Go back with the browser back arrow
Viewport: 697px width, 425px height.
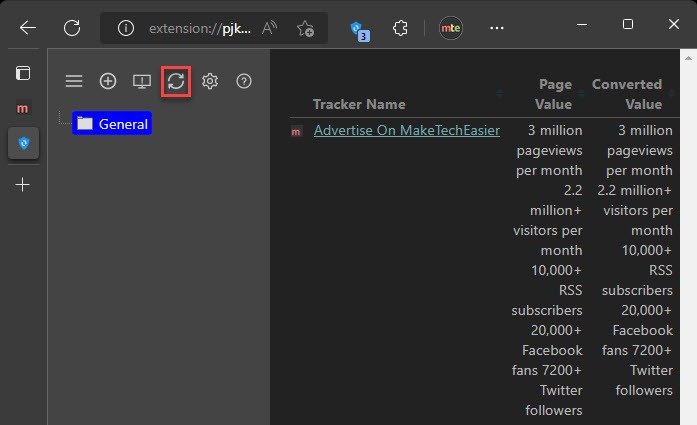pyautogui.click(x=28, y=28)
